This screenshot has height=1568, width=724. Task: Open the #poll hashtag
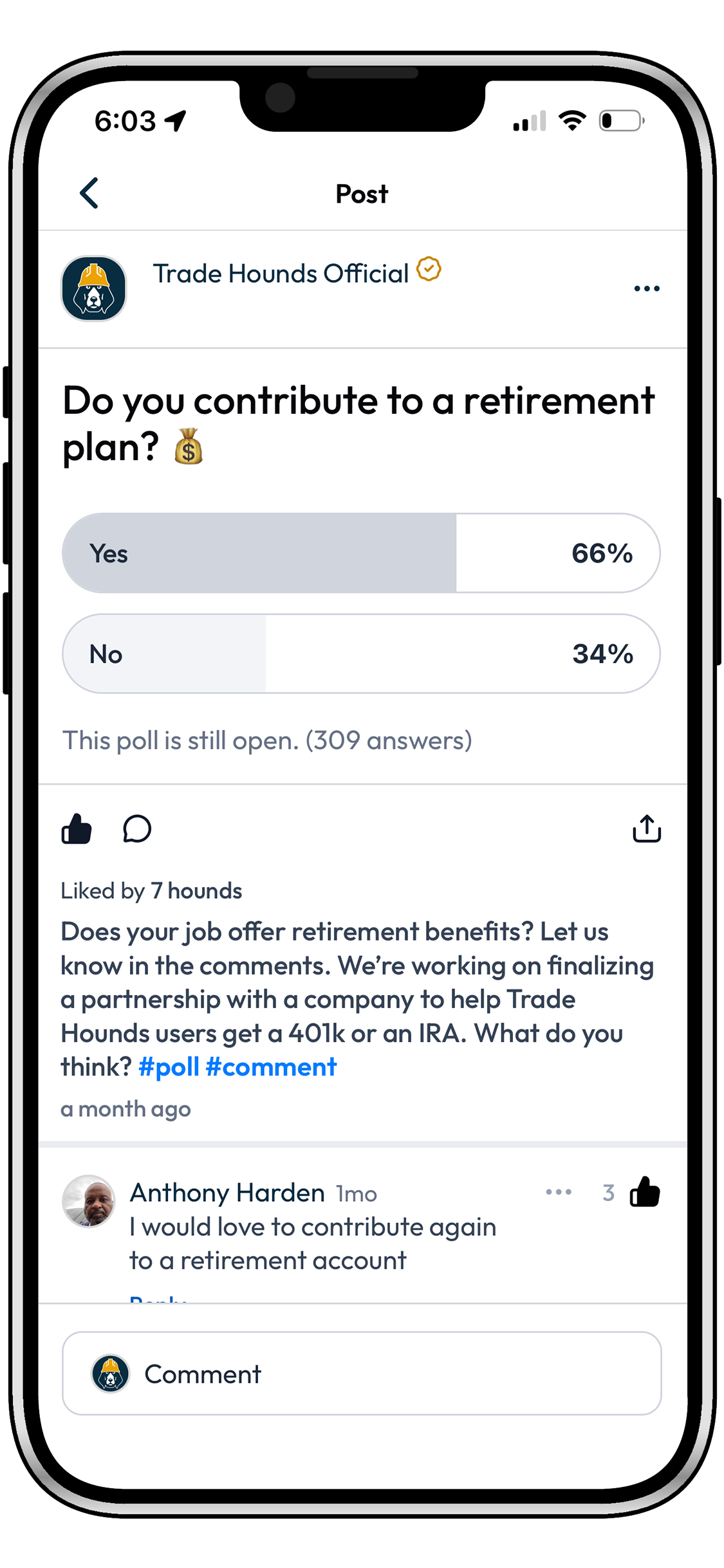pos(169,1067)
